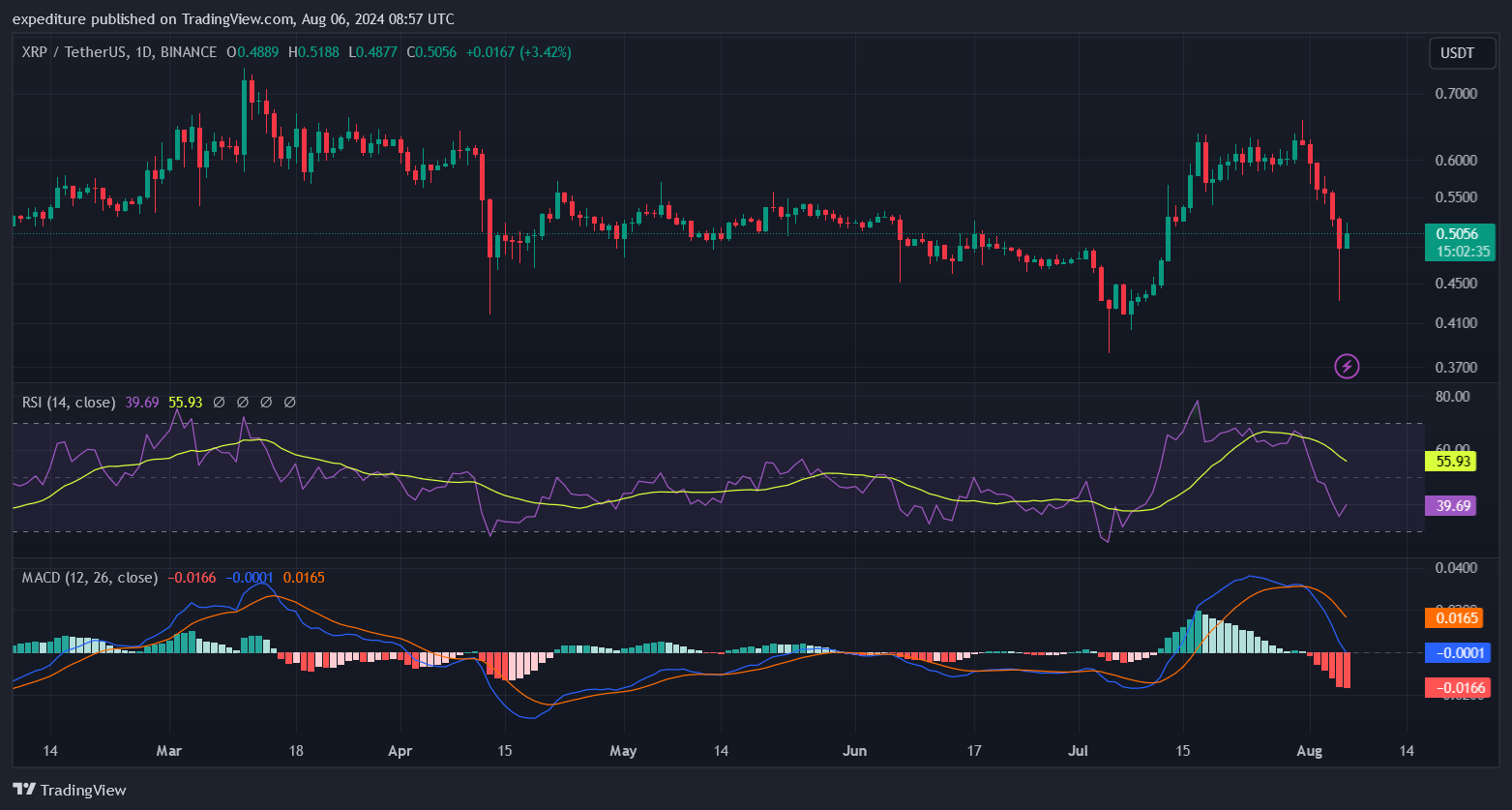Click Mar on the time axis
The image size is (1512, 810).
coord(168,750)
